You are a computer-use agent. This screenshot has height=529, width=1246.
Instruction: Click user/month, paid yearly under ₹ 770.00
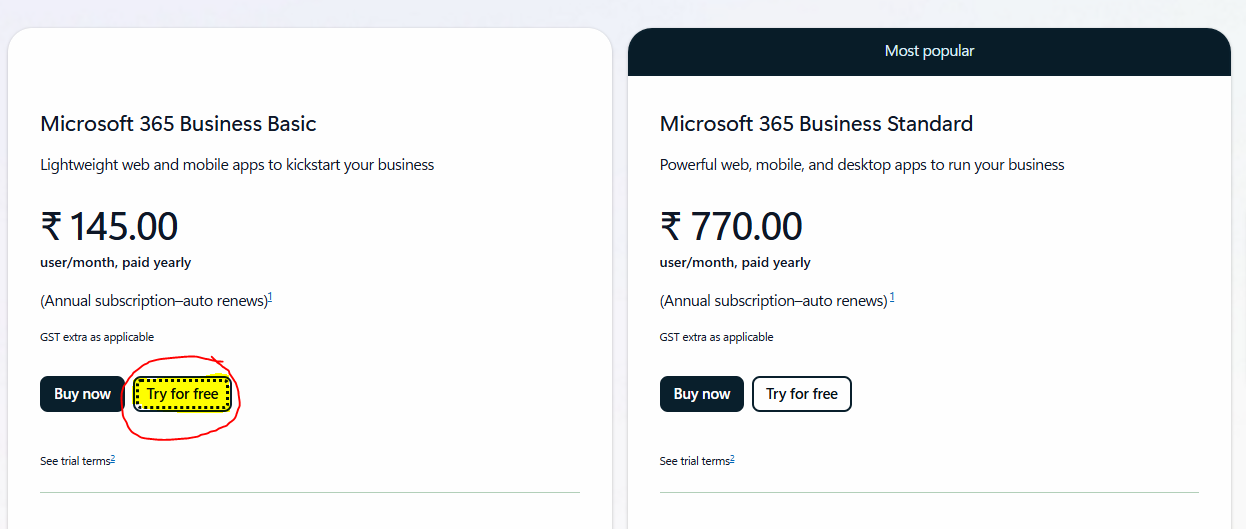(735, 263)
